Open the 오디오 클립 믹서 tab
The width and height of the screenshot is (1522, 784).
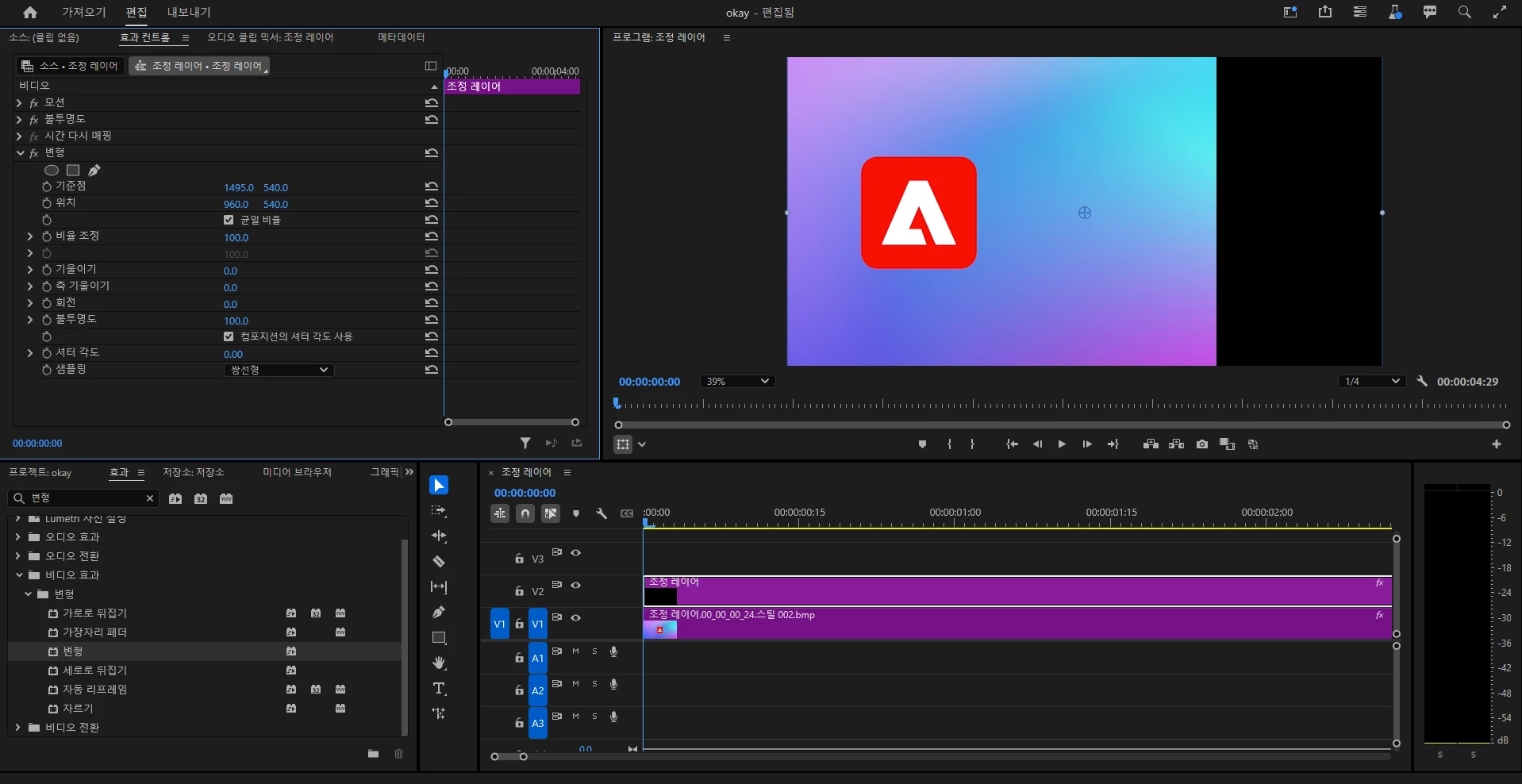coord(270,37)
